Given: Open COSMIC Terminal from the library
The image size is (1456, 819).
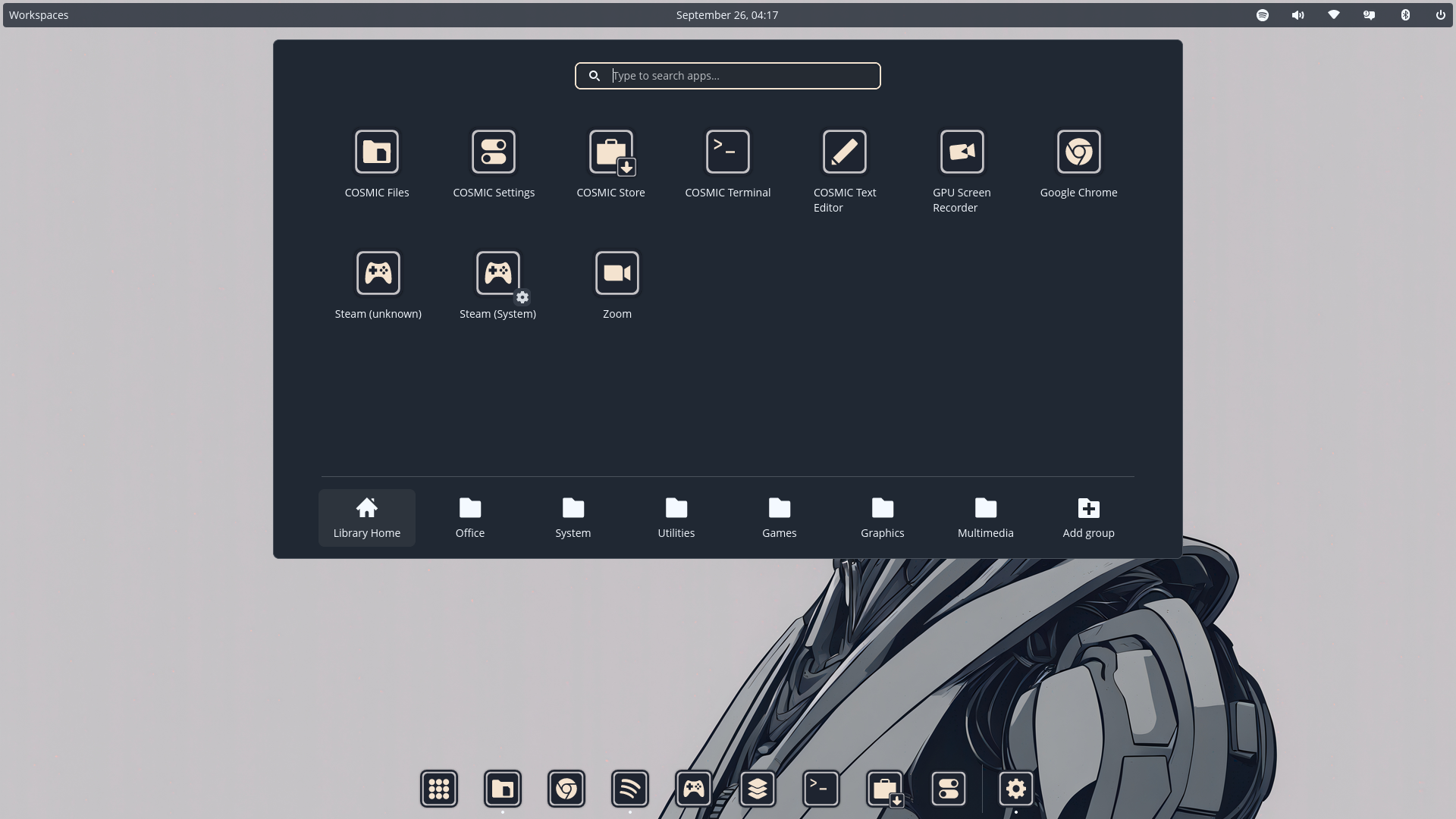Looking at the screenshot, I should click(x=728, y=152).
